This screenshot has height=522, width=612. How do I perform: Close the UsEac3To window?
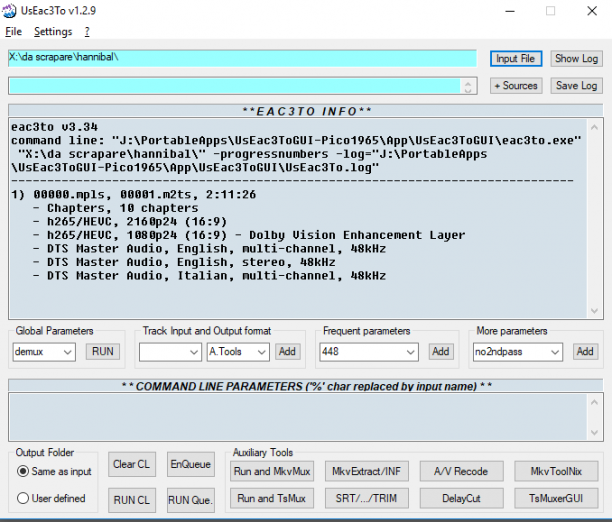(x=592, y=11)
